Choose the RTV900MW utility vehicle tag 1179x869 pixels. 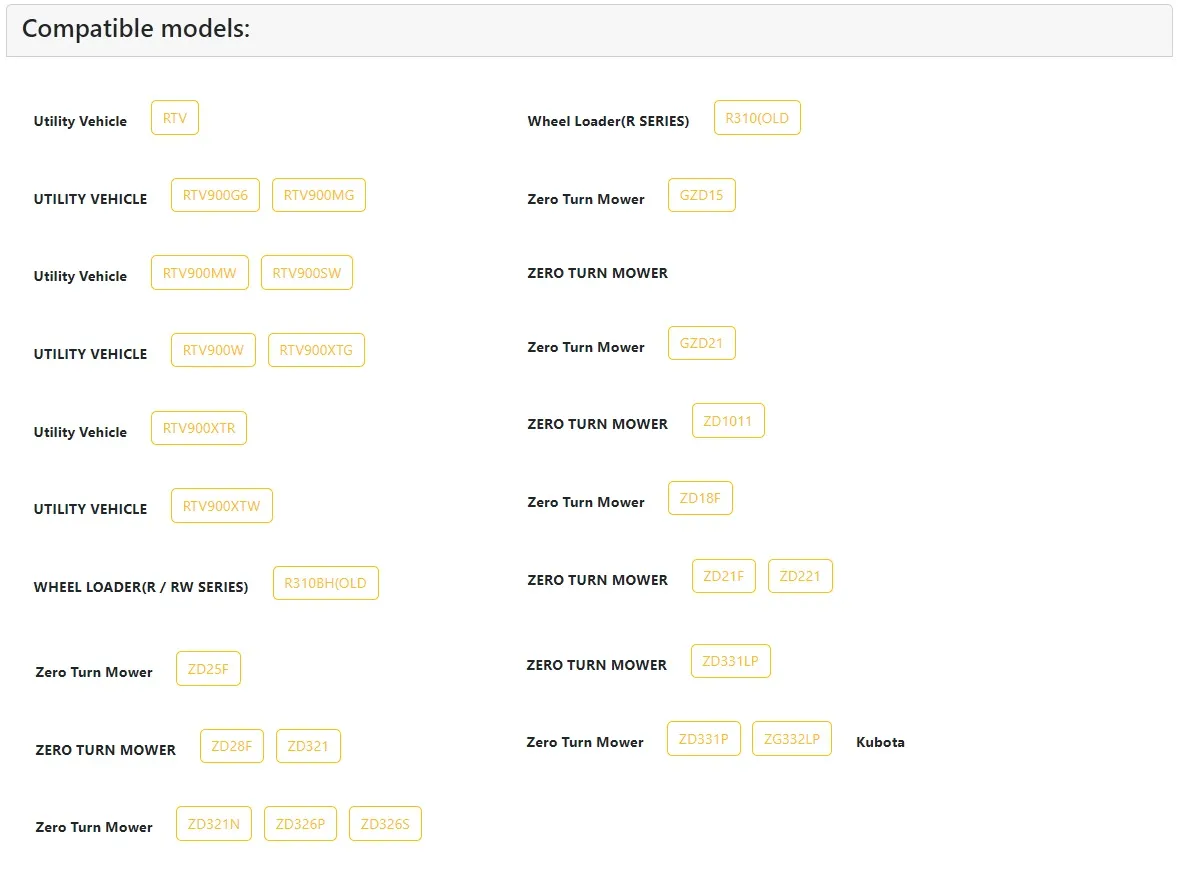[200, 273]
